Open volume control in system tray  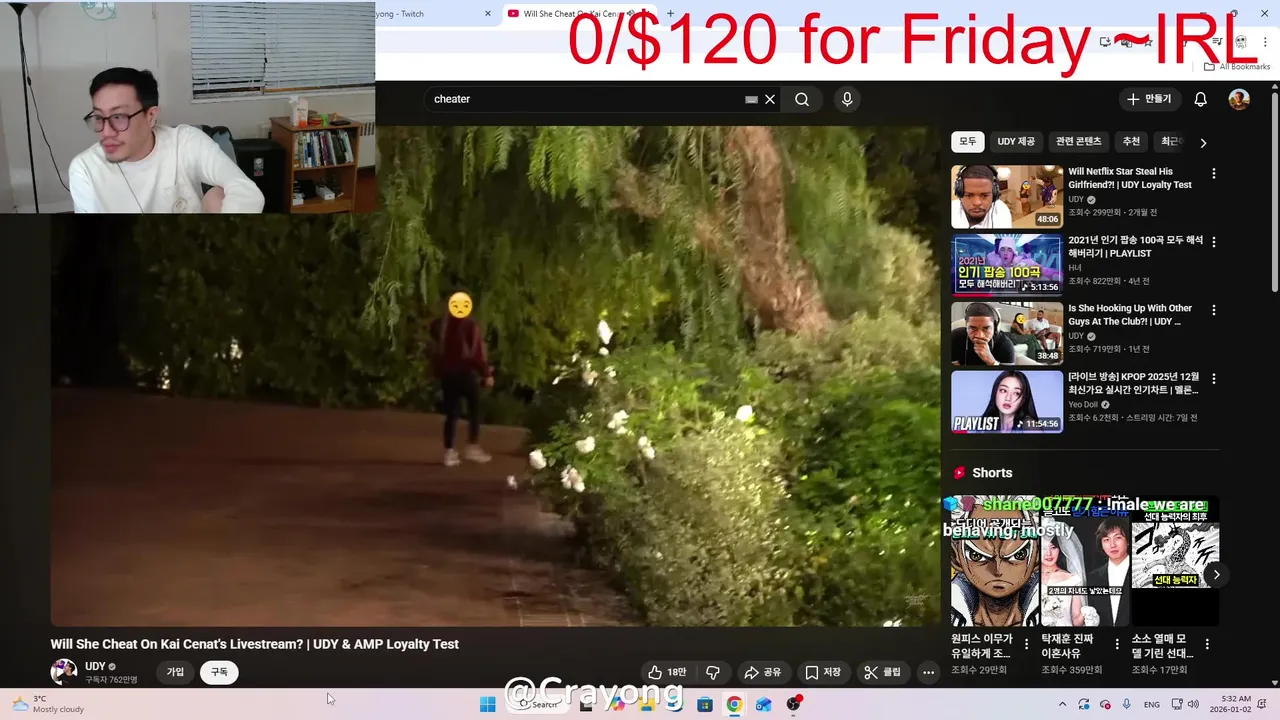[1193, 704]
